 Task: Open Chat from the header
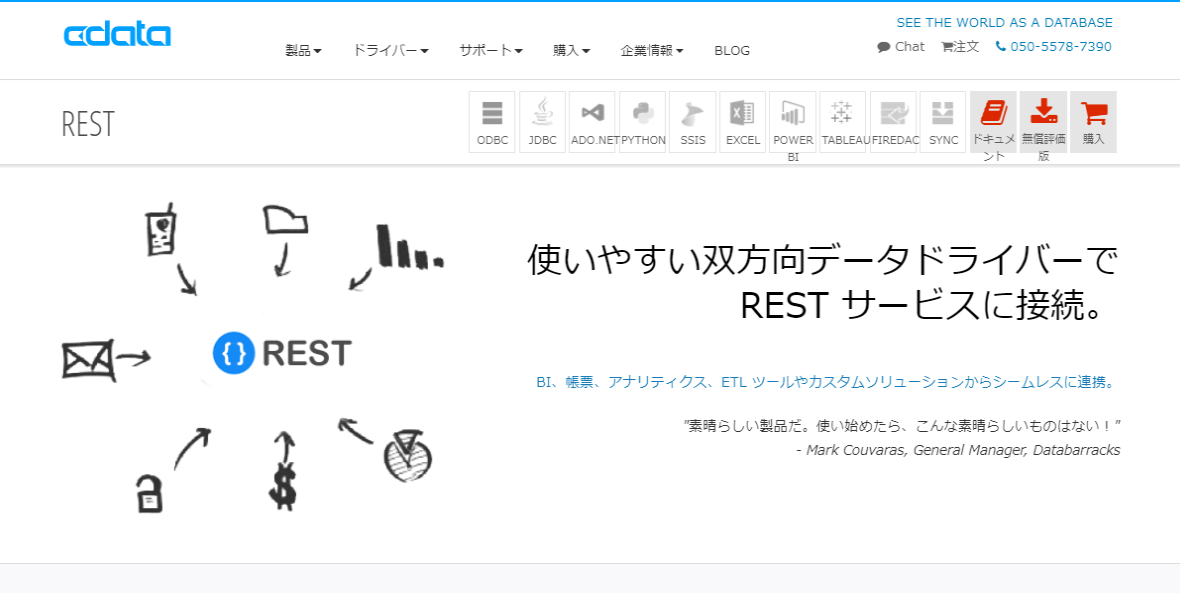901,47
